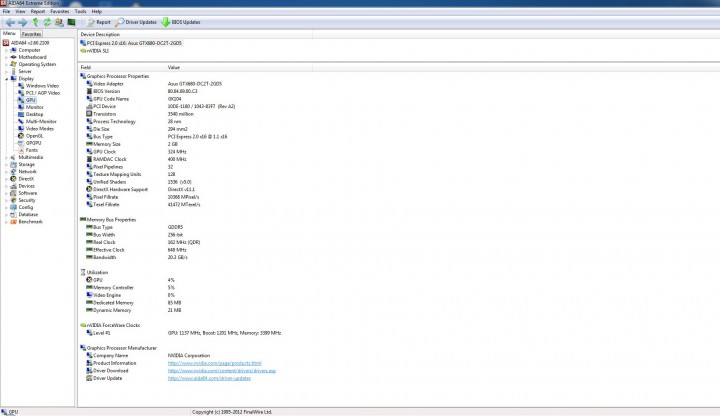Go back with the blue left arrow
The image size is (720, 416).
tap(10, 22)
